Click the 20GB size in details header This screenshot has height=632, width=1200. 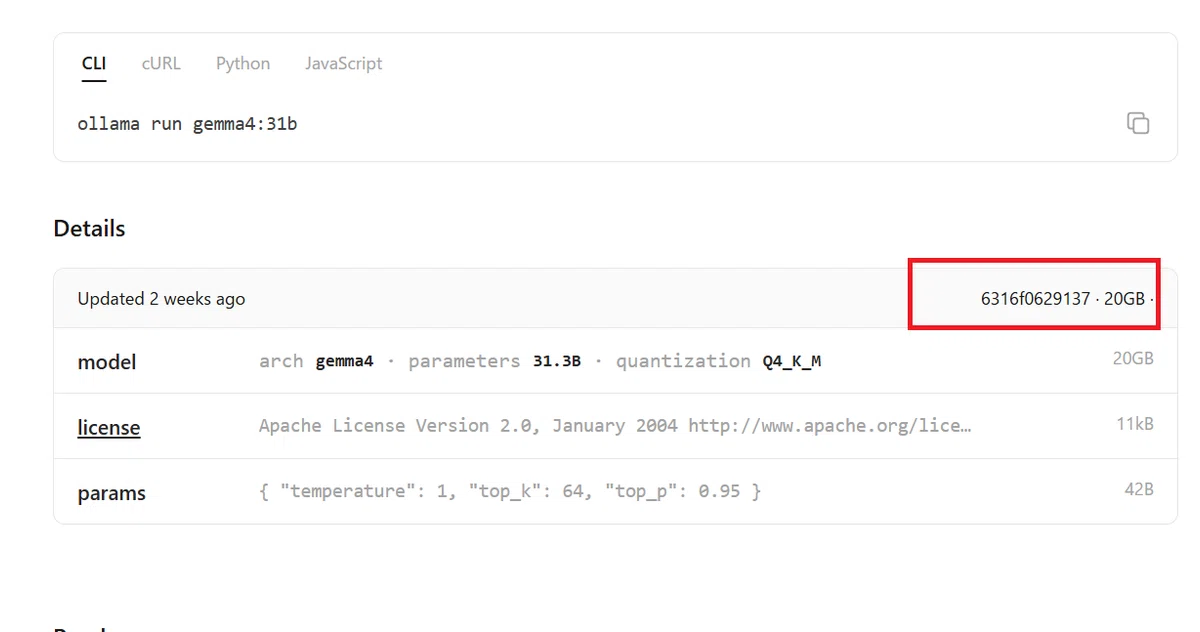[x=1124, y=298]
